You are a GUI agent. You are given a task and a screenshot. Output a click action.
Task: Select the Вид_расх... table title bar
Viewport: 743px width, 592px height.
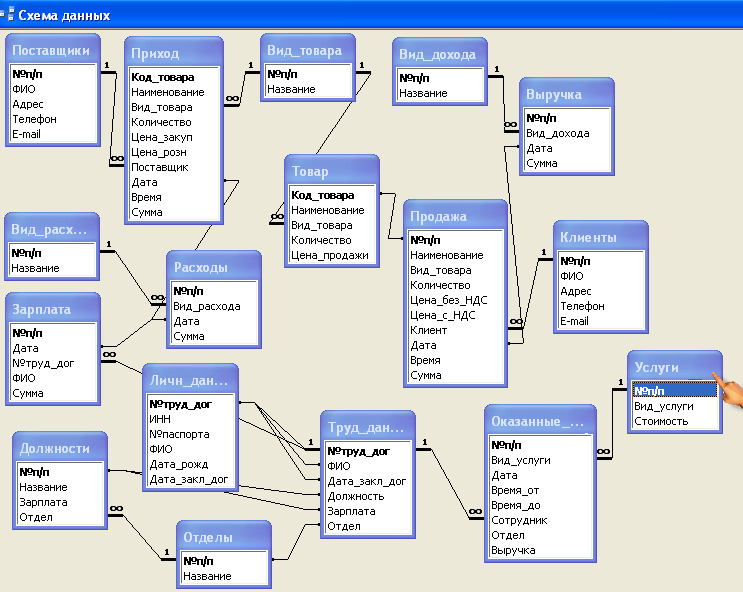point(52,229)
